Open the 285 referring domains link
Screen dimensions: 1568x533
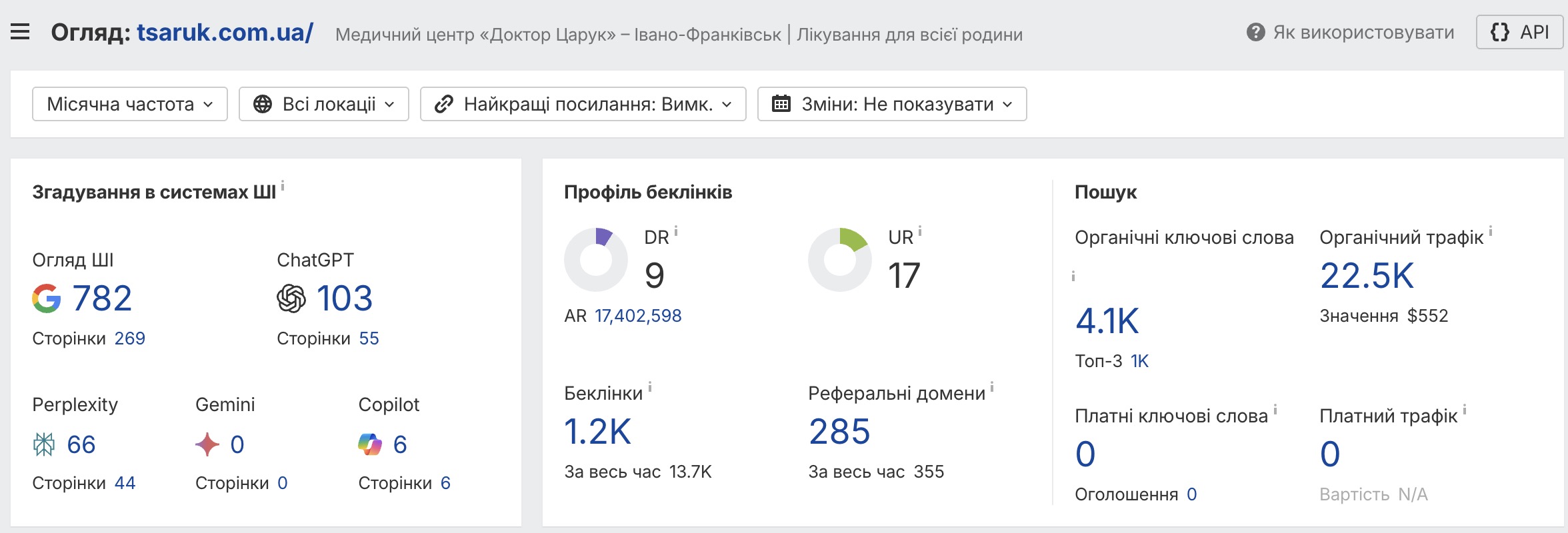(x=839, y=431)
